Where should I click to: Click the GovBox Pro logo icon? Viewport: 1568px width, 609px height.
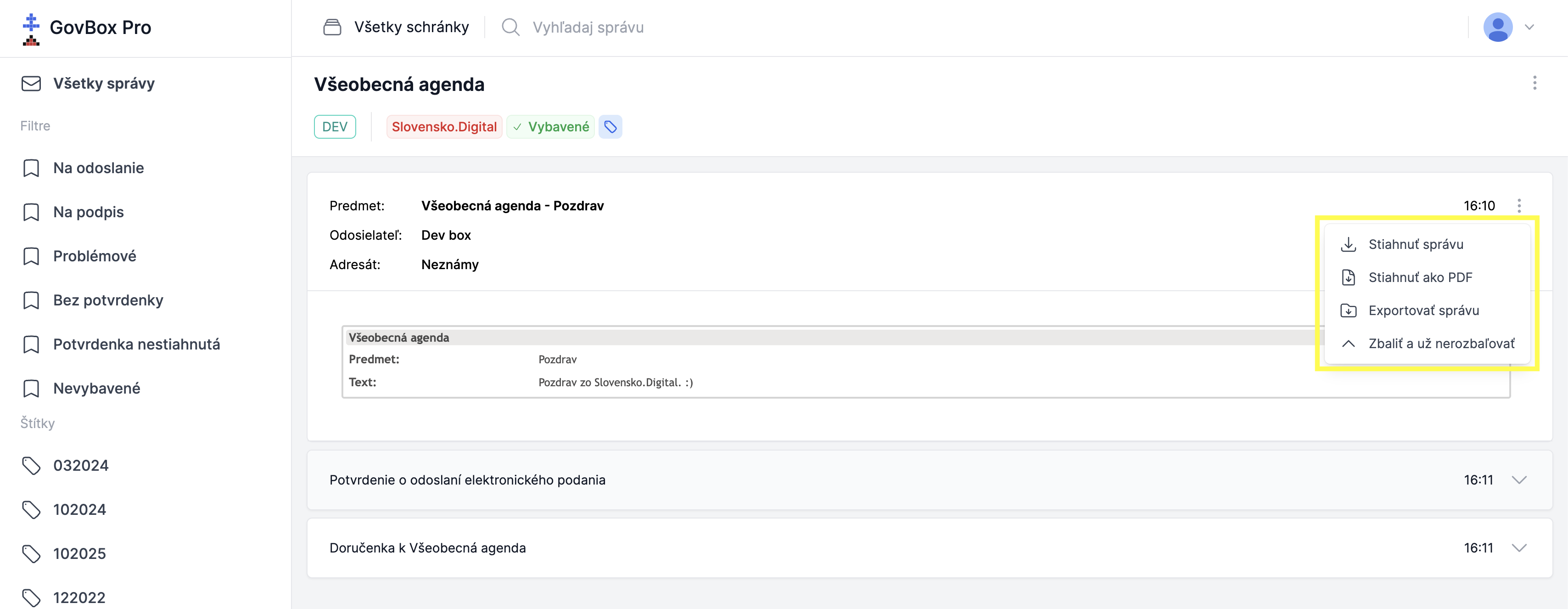tap(31, 28)
